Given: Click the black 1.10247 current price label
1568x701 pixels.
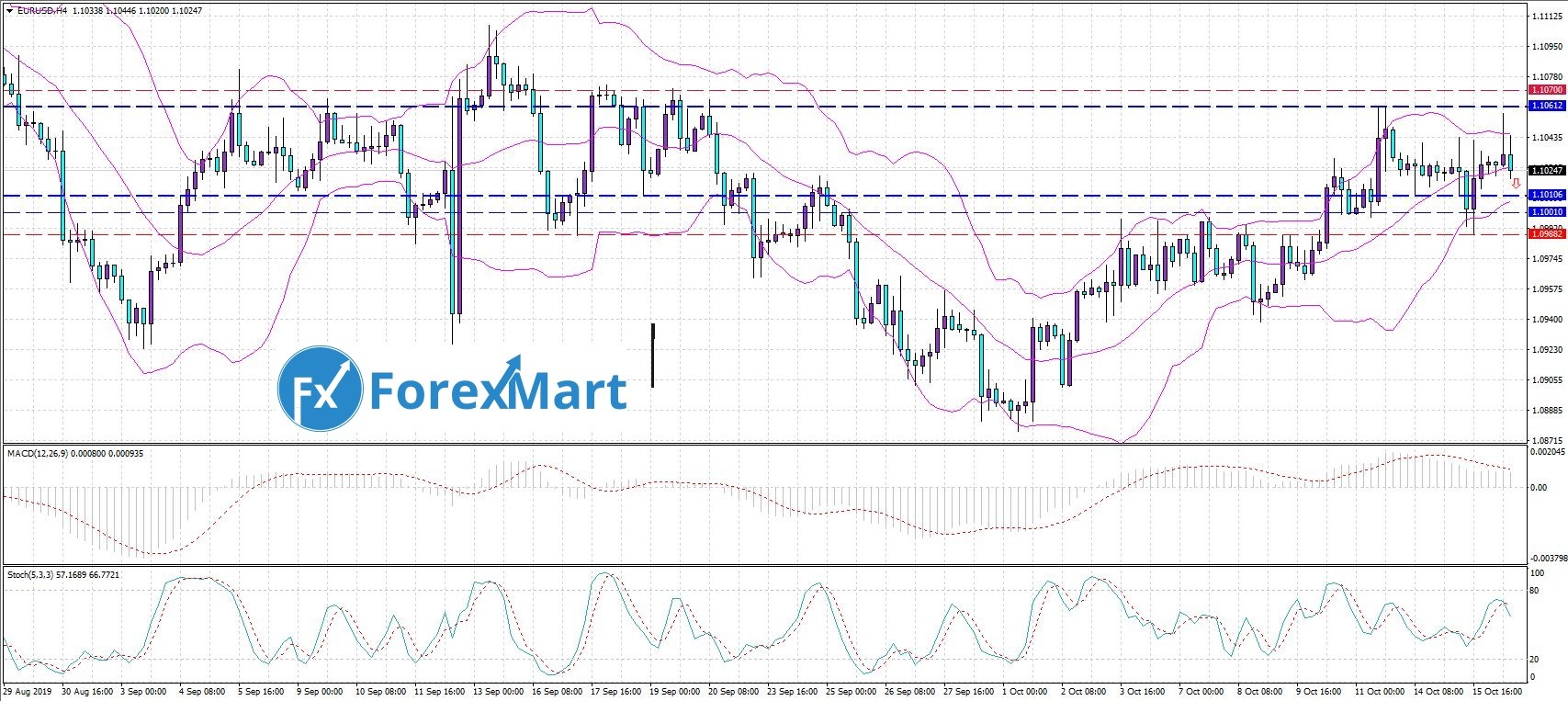Looking at the screenshot, I should point(1547,170).
